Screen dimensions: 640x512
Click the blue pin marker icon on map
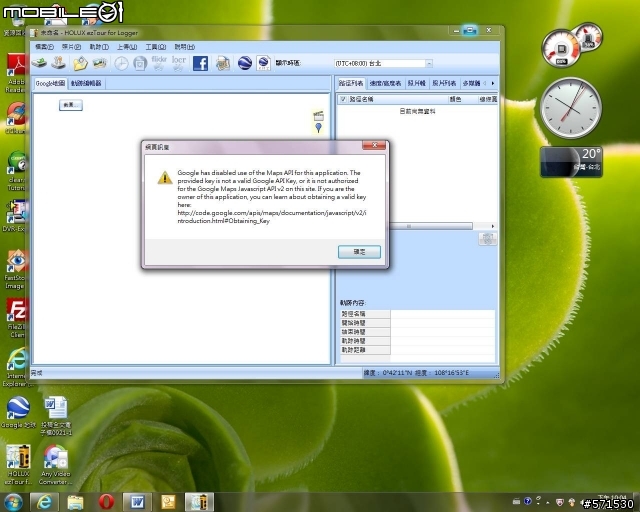pos(318,128)
